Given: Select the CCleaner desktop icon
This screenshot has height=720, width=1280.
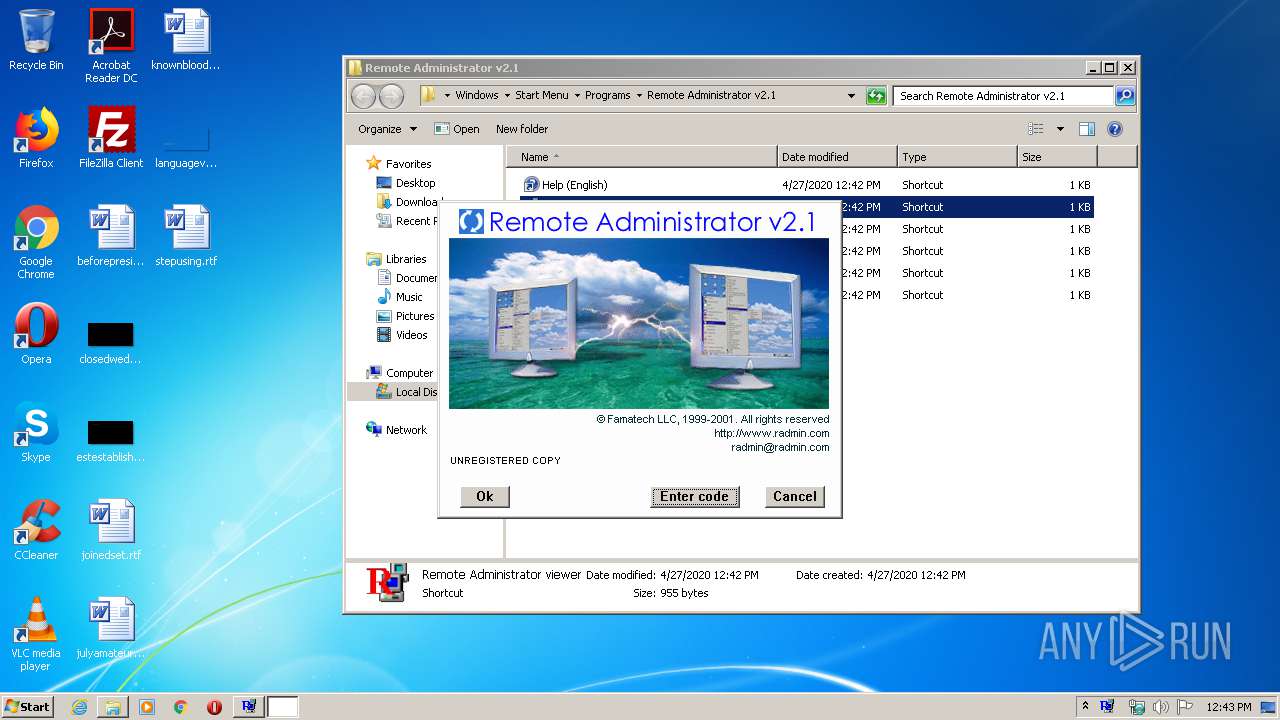Looking at the screenshot, I should point(36,530).
